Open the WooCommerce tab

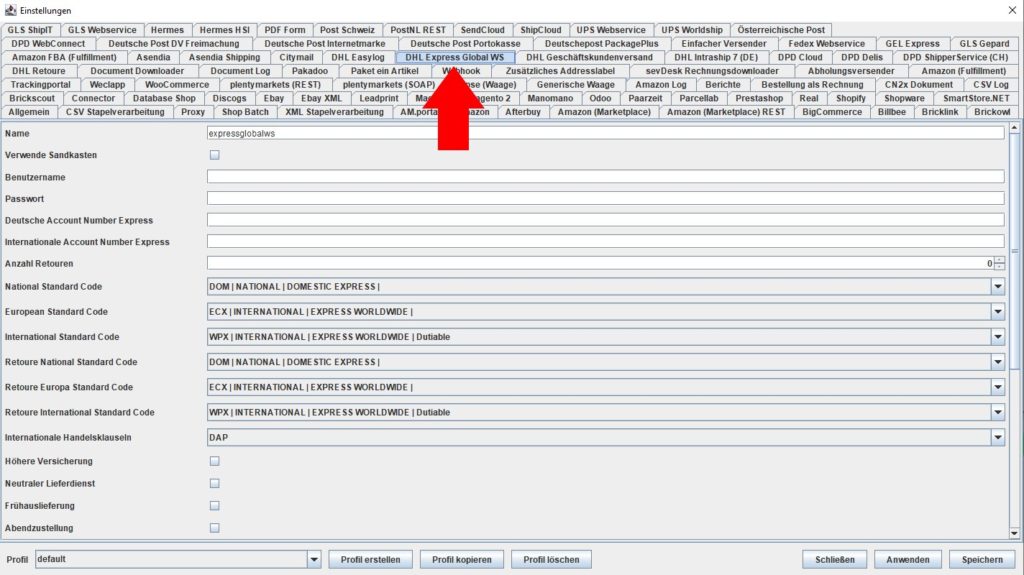click(177, 85)
